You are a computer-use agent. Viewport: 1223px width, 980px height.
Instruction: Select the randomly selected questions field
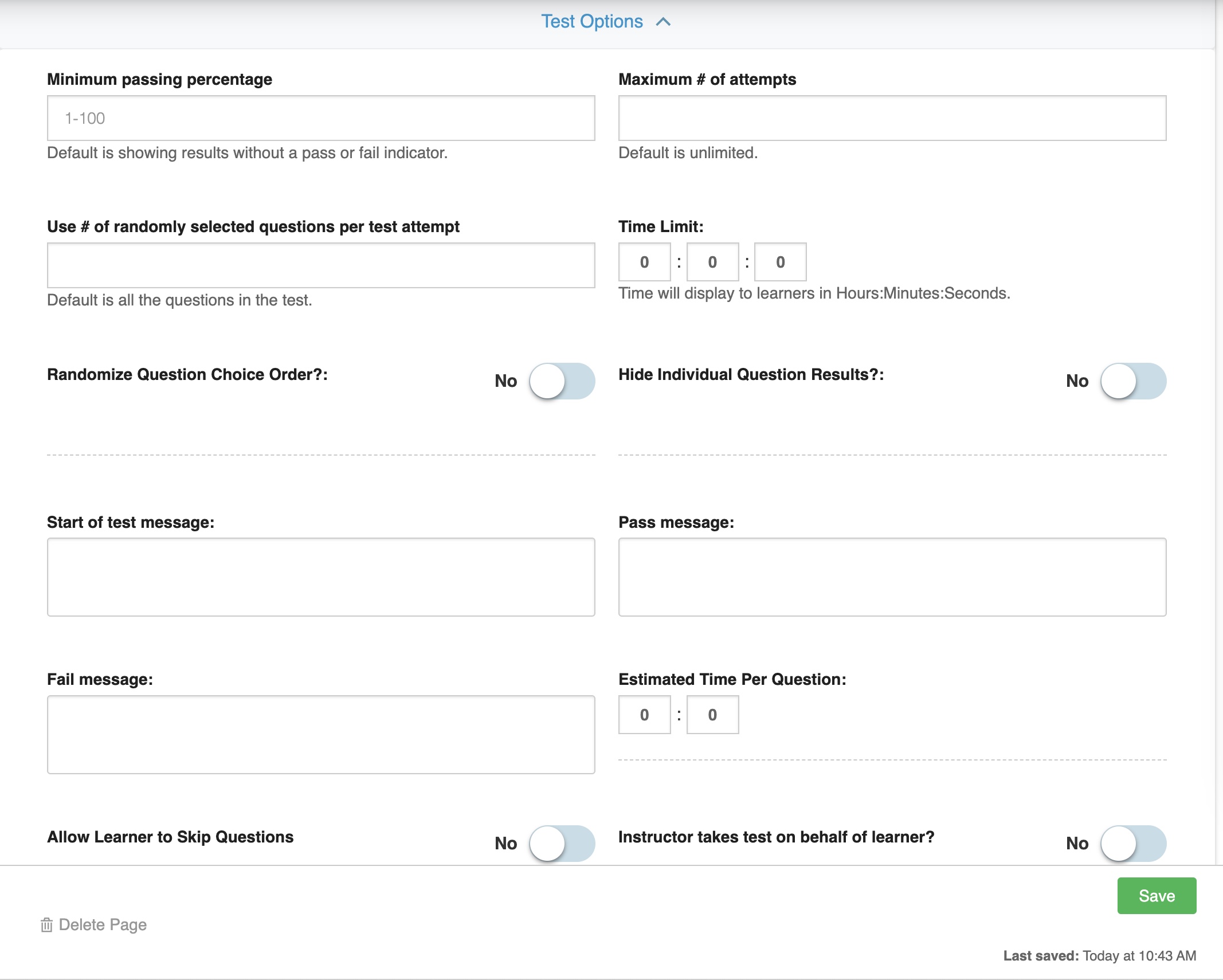pyautogui.click(x=321, y=265)
